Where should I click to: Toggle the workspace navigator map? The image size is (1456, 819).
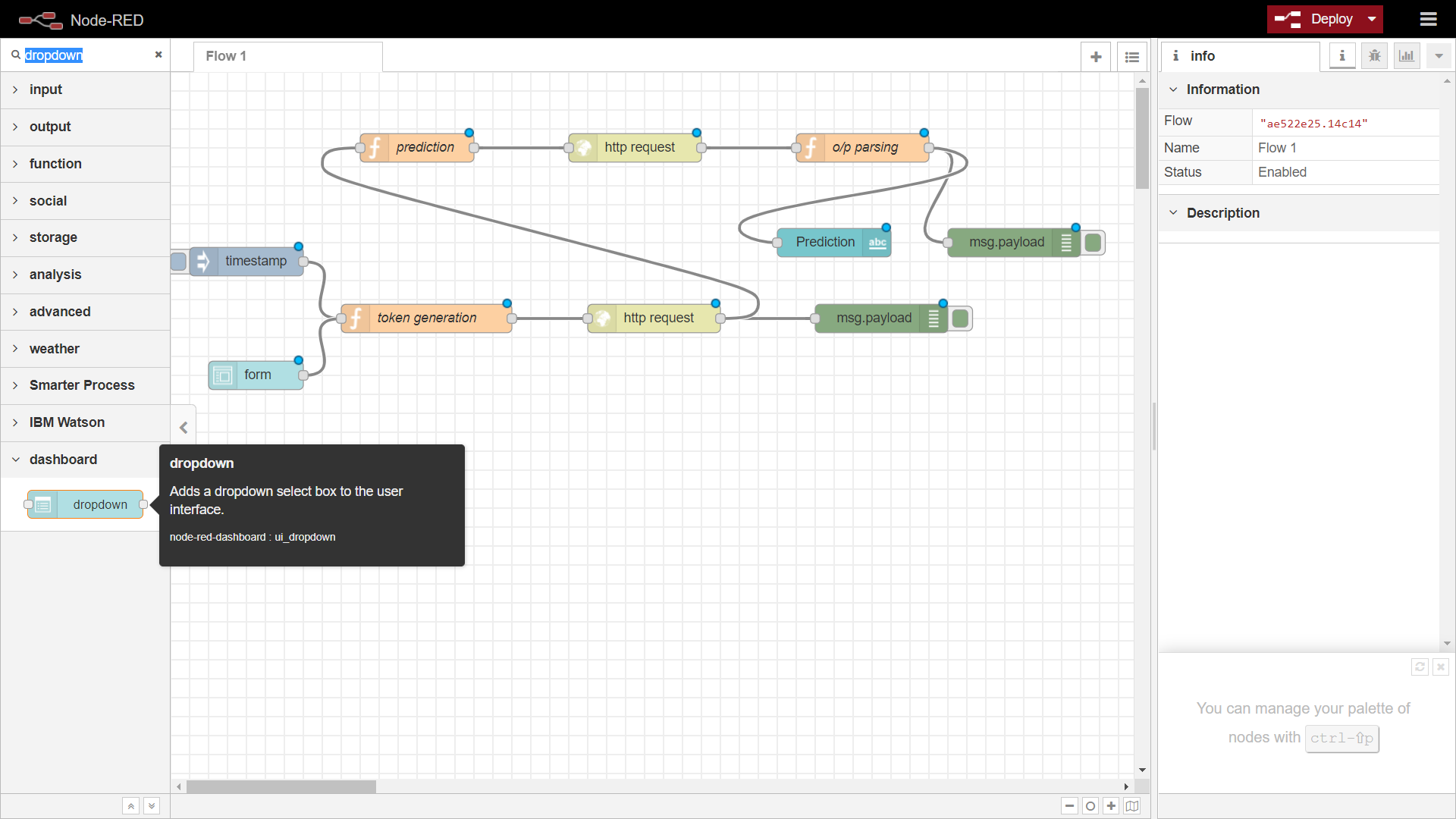(x=1132, y=806)
